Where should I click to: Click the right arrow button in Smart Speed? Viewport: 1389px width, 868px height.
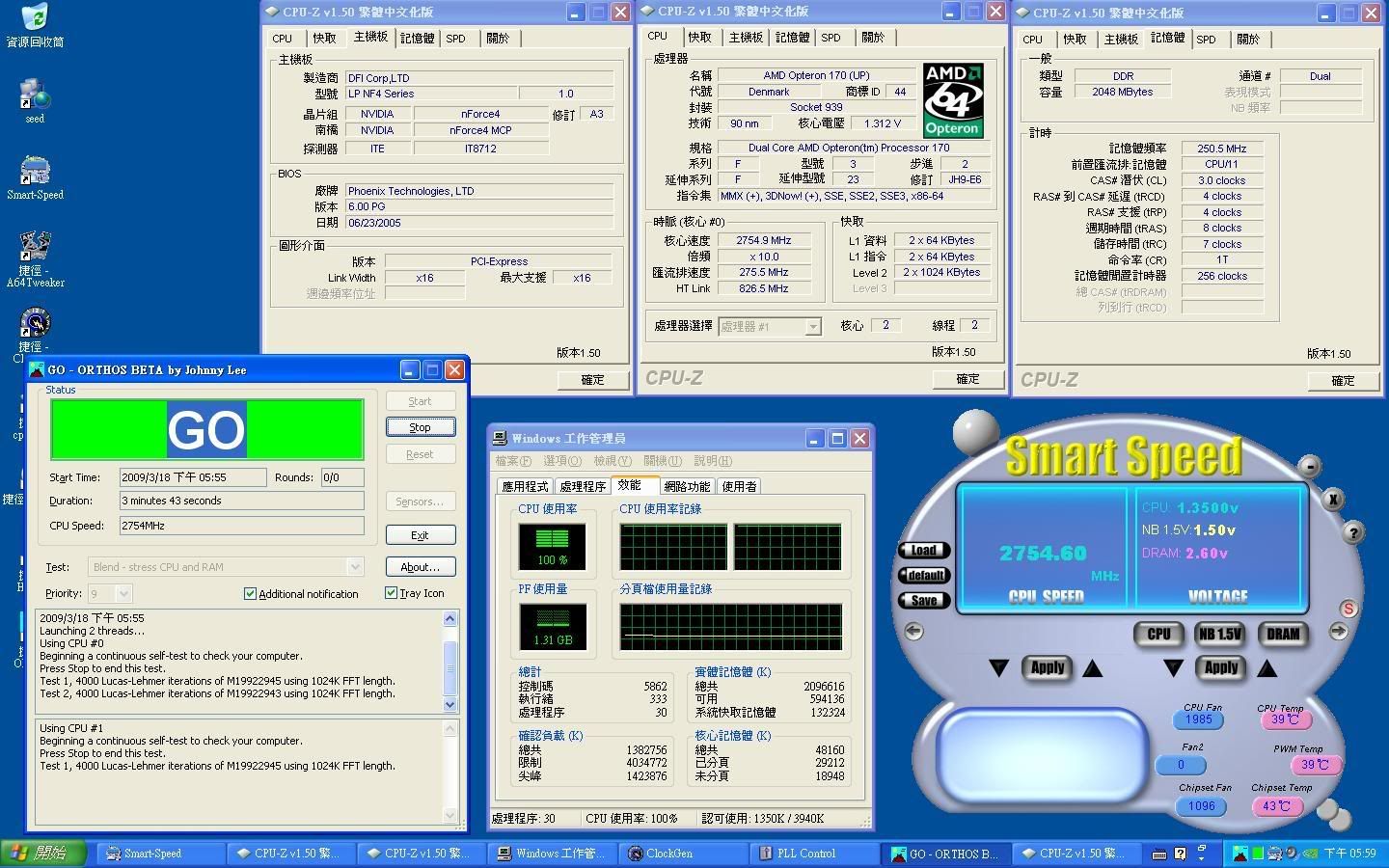tap(1338, 632)
